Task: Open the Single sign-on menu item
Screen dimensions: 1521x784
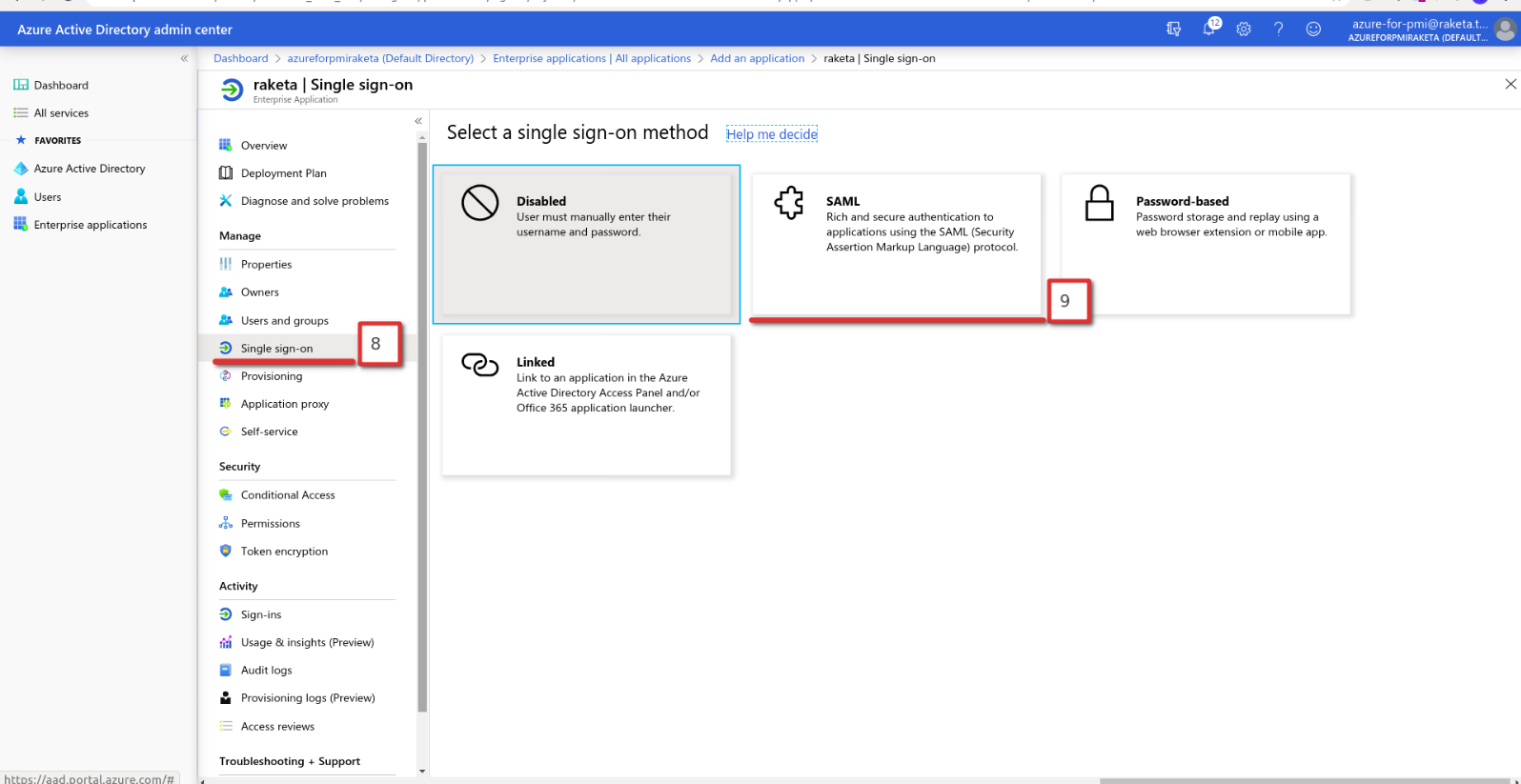Action: [277, 348]
